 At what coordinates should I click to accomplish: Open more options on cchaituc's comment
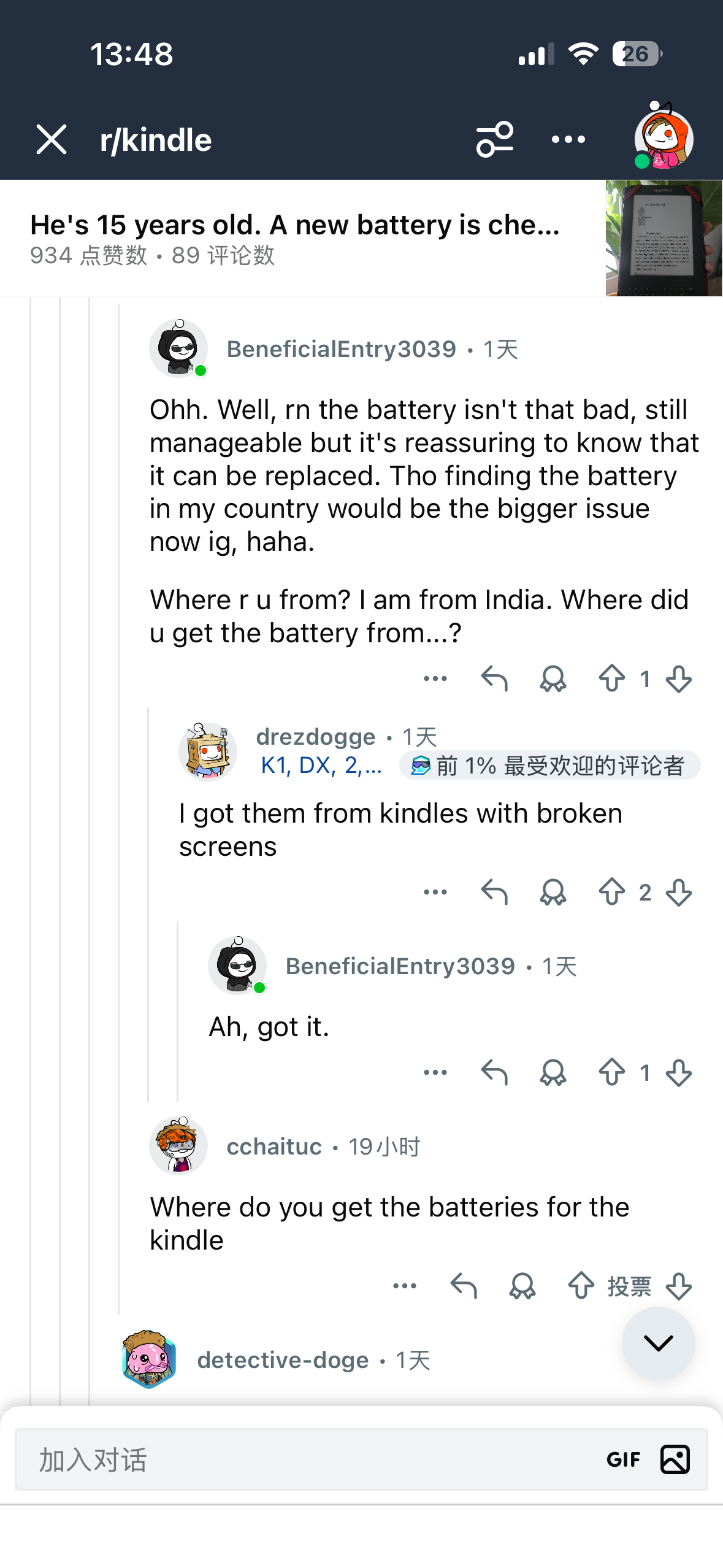click(x=405, y=1286)
